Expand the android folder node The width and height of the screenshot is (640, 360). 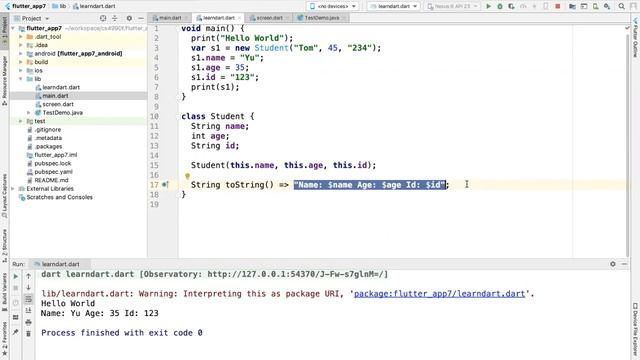pyautogui.click(x=21, y=53)
